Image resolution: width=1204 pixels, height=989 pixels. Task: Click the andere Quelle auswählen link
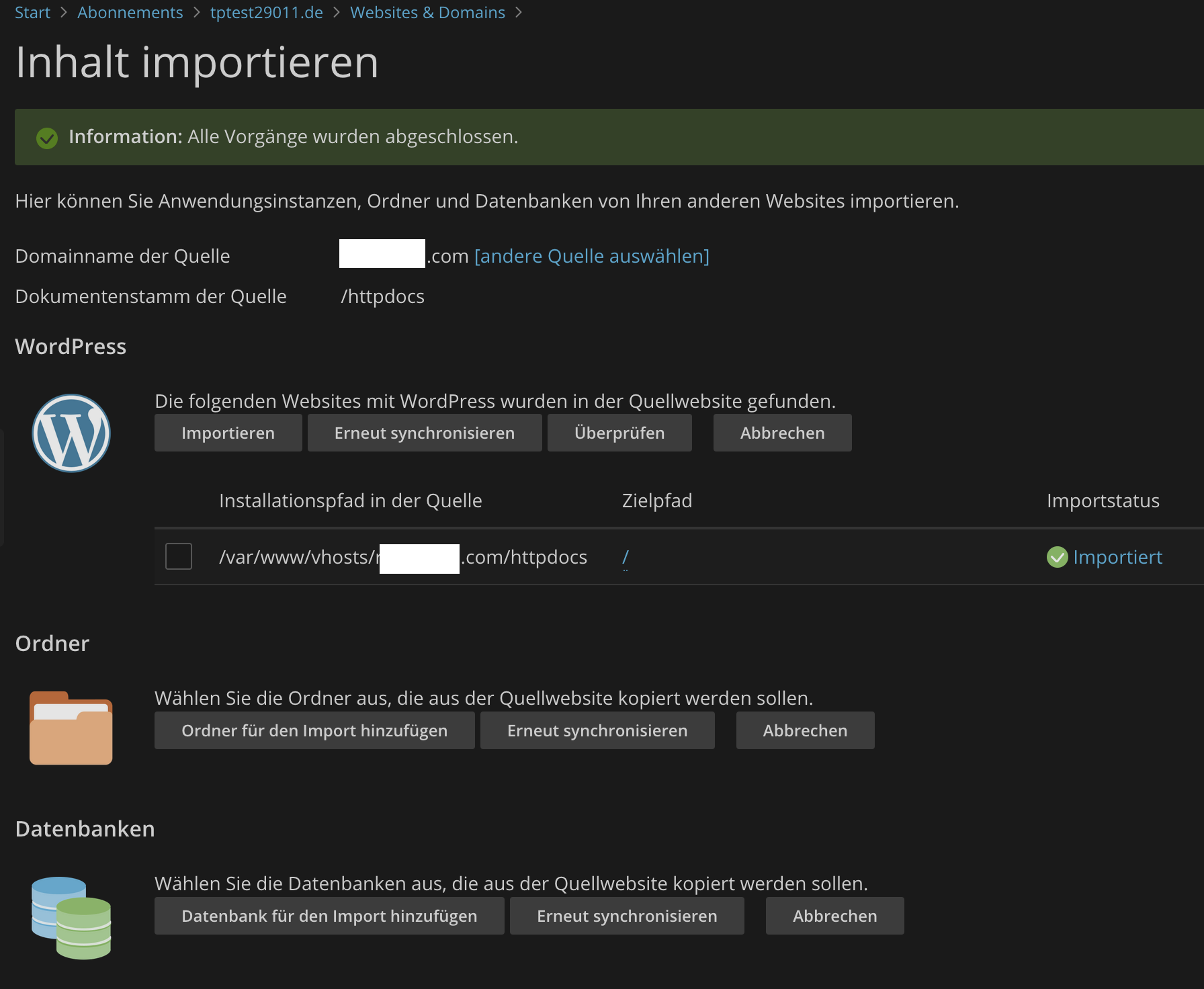[x=591, y=256]
